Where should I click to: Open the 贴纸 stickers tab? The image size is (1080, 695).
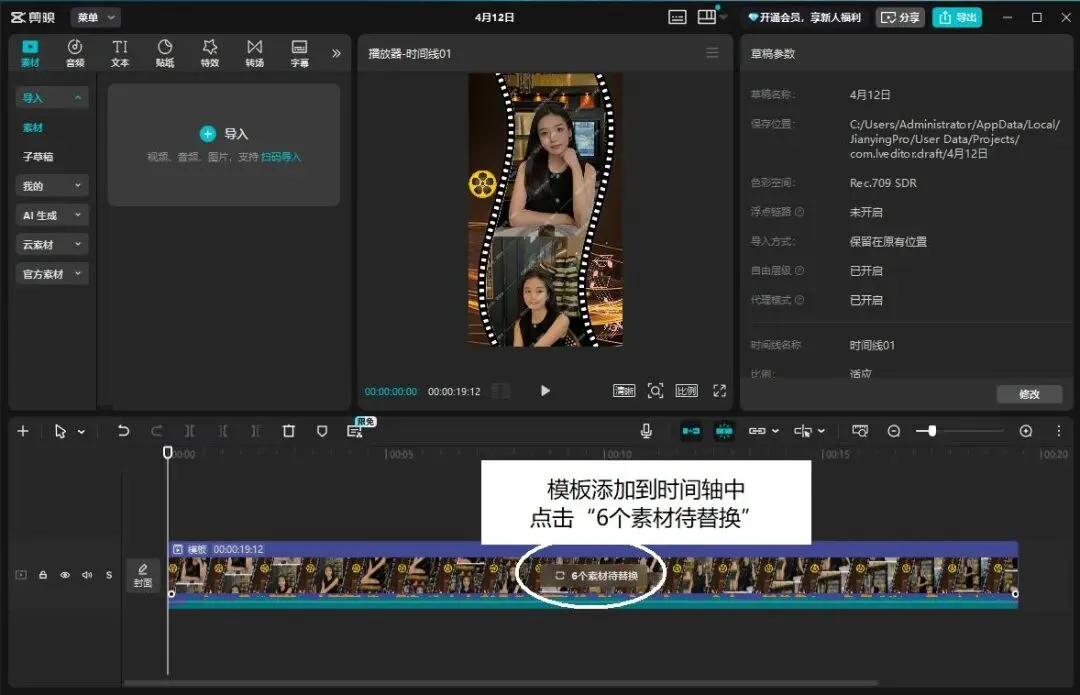[x=165, y=53]
